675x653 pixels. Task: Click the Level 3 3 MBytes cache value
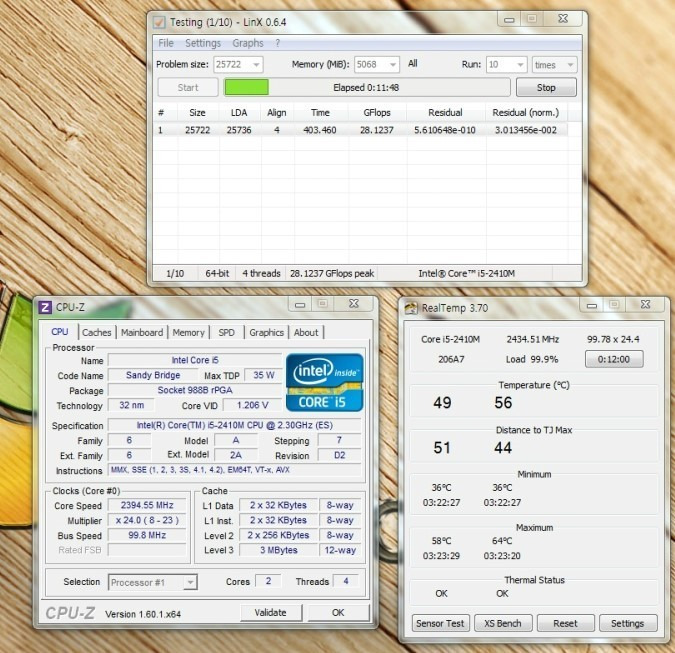(x=279, y=550)
